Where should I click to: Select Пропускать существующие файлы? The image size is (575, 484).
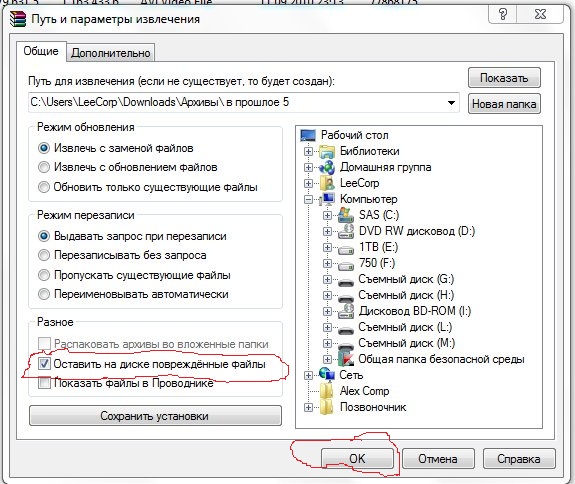[44, 275]
